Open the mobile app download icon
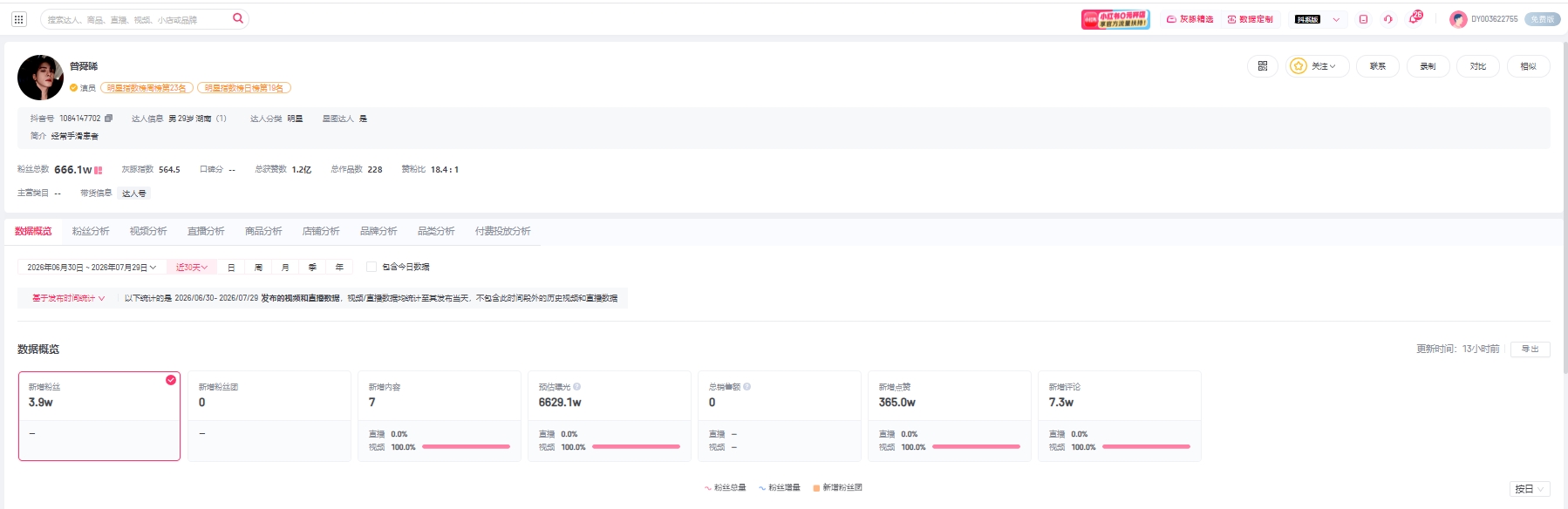 [x=1363, y=19]
